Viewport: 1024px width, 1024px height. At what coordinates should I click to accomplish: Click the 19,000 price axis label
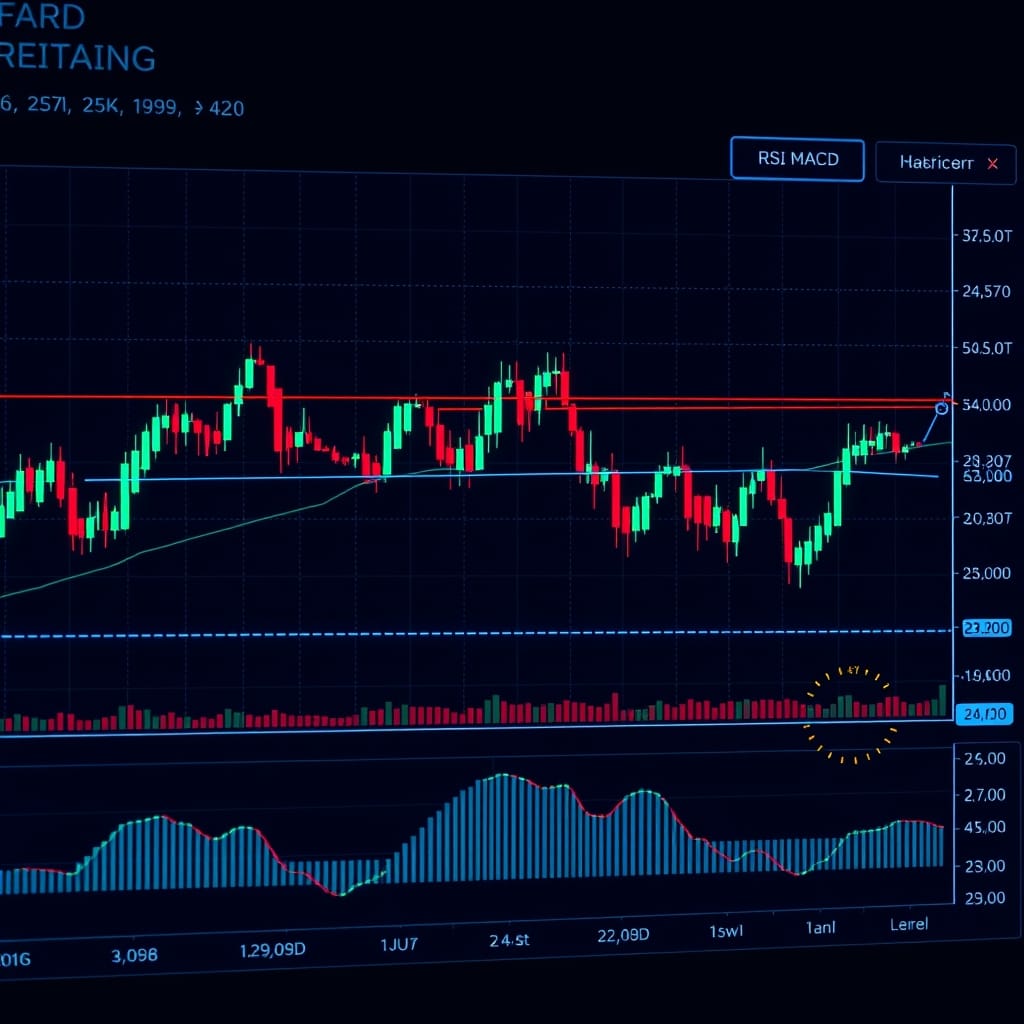(985, 675)
